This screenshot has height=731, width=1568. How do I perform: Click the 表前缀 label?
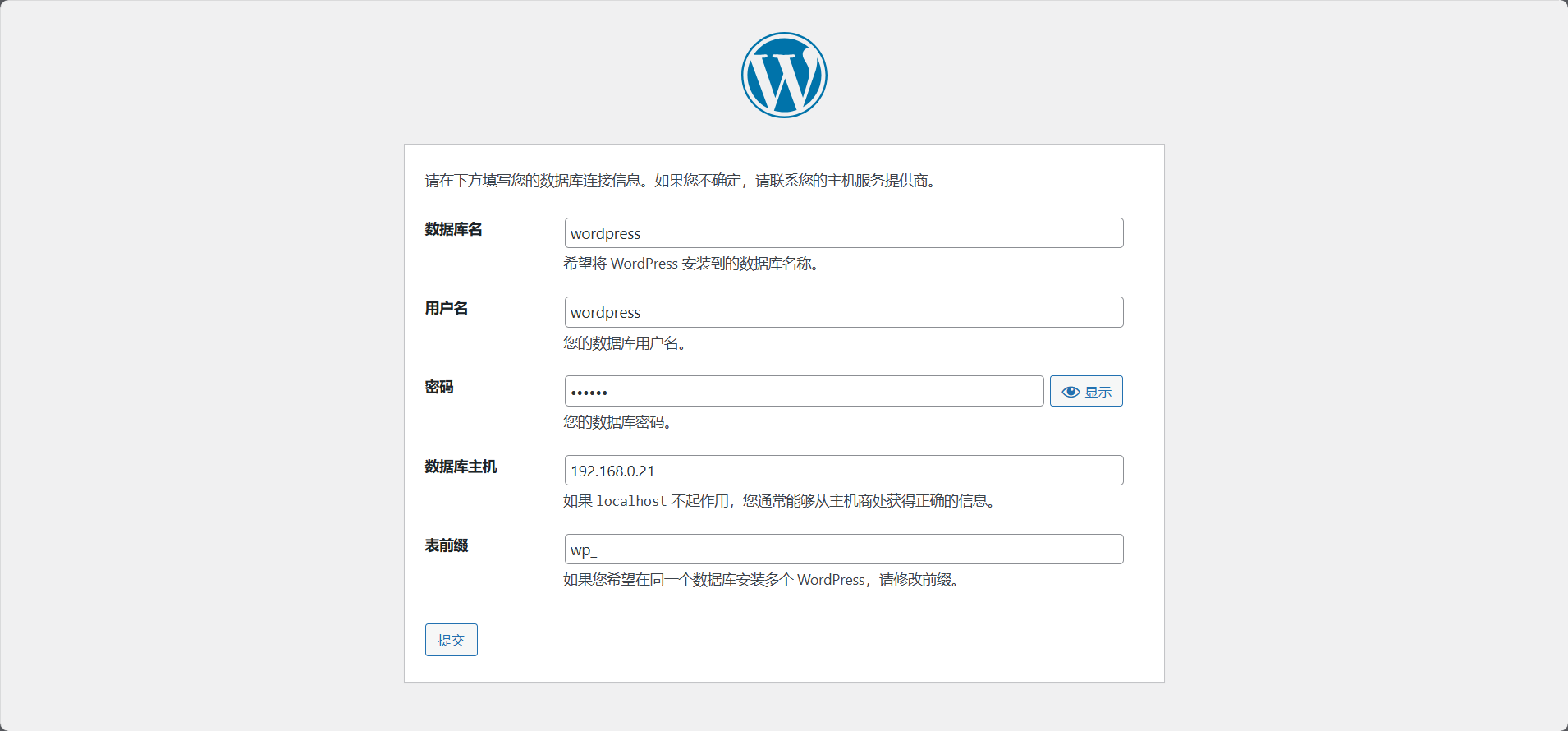pyautogui.click(x=446, y=545)
